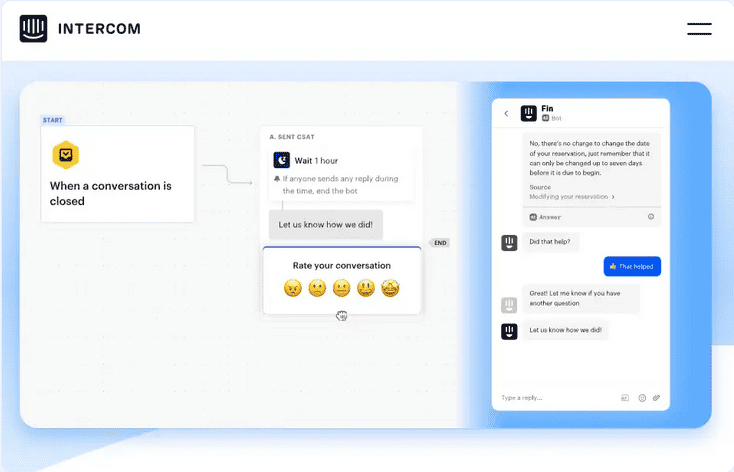The image size is (734, 472).
Task: Select the 'Wait 1 hour' step
Action: pyautogui.click(x=341, y=175)
